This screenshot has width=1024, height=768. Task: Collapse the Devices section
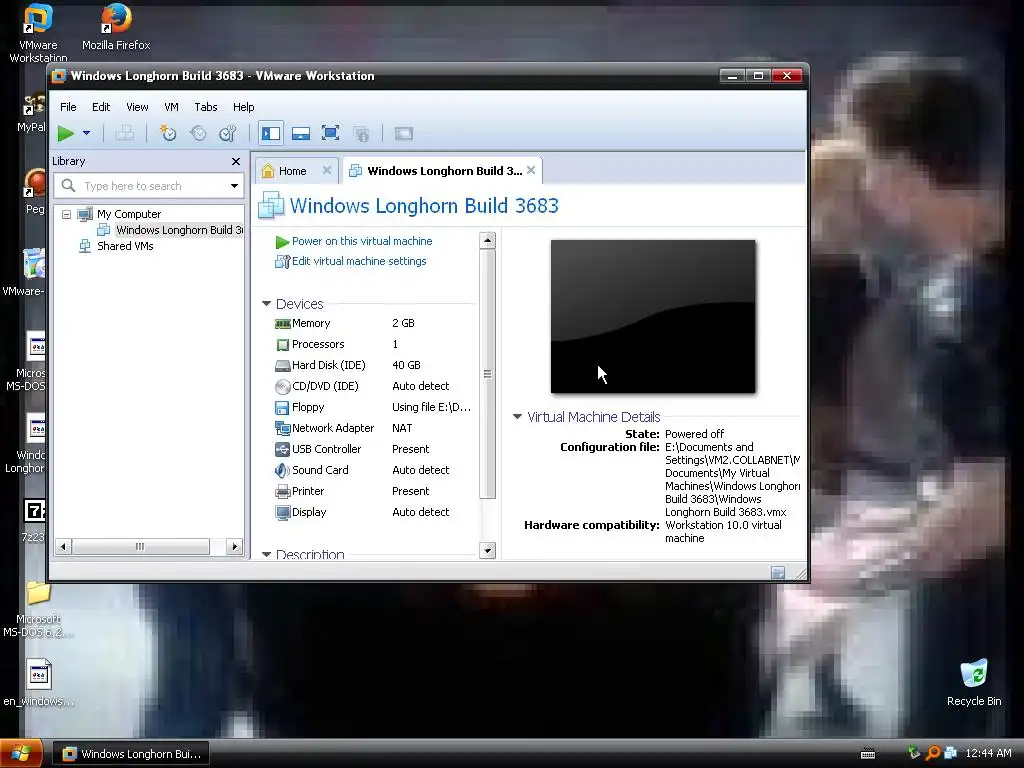click(x=266, y=304)
